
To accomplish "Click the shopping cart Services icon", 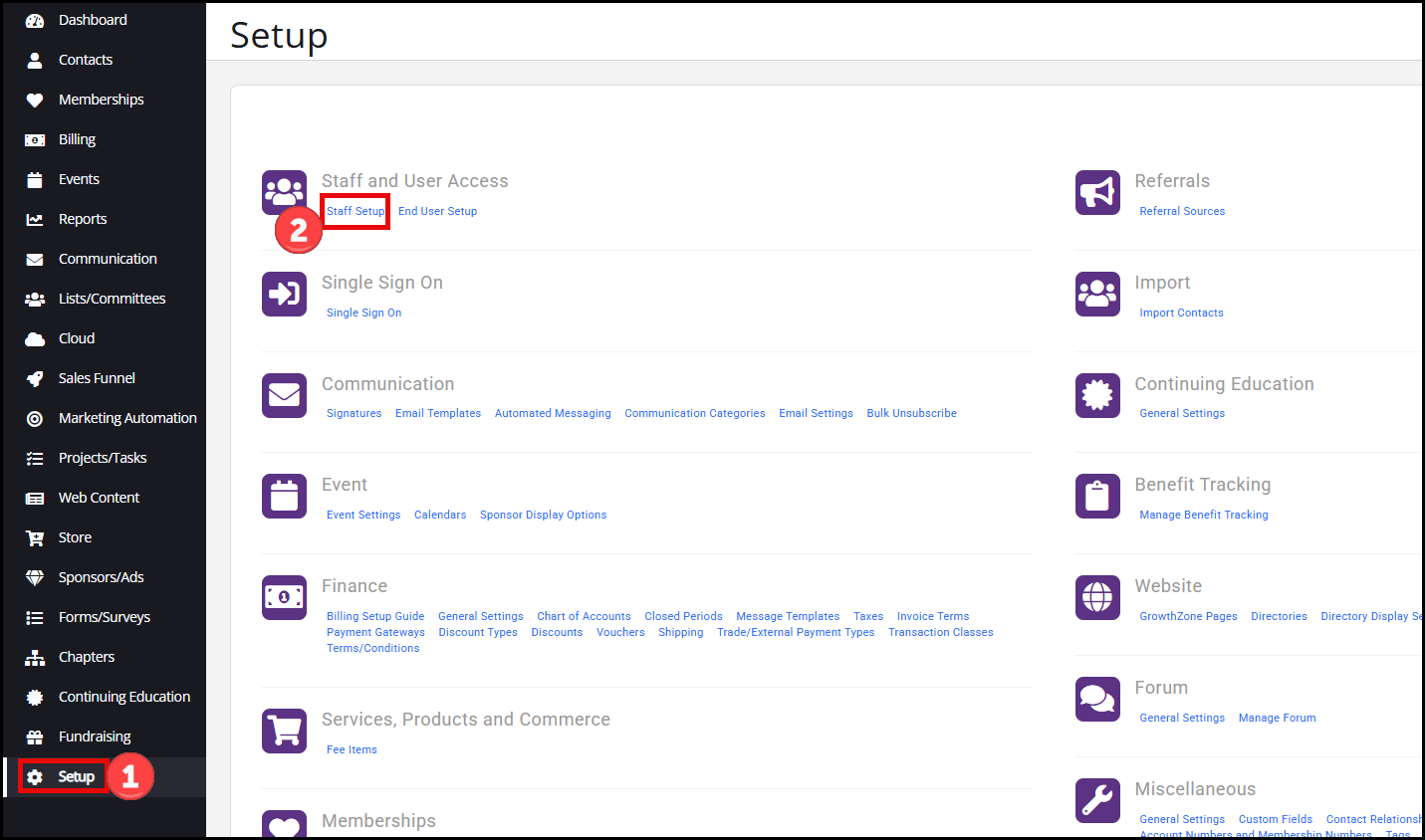I will click(284, 731).
